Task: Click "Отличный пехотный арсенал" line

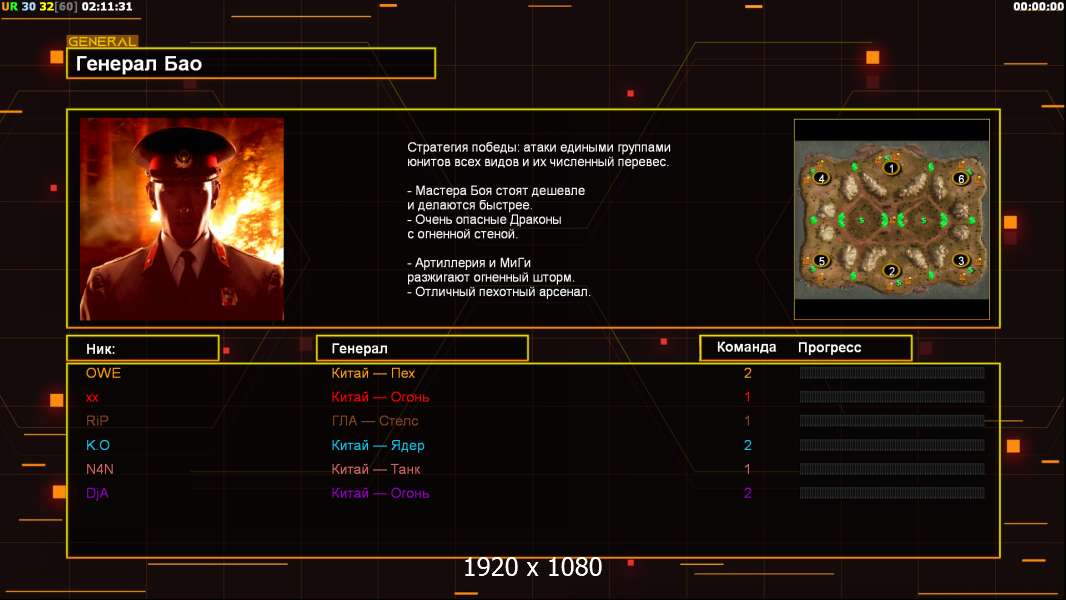Action: point(499,292)
